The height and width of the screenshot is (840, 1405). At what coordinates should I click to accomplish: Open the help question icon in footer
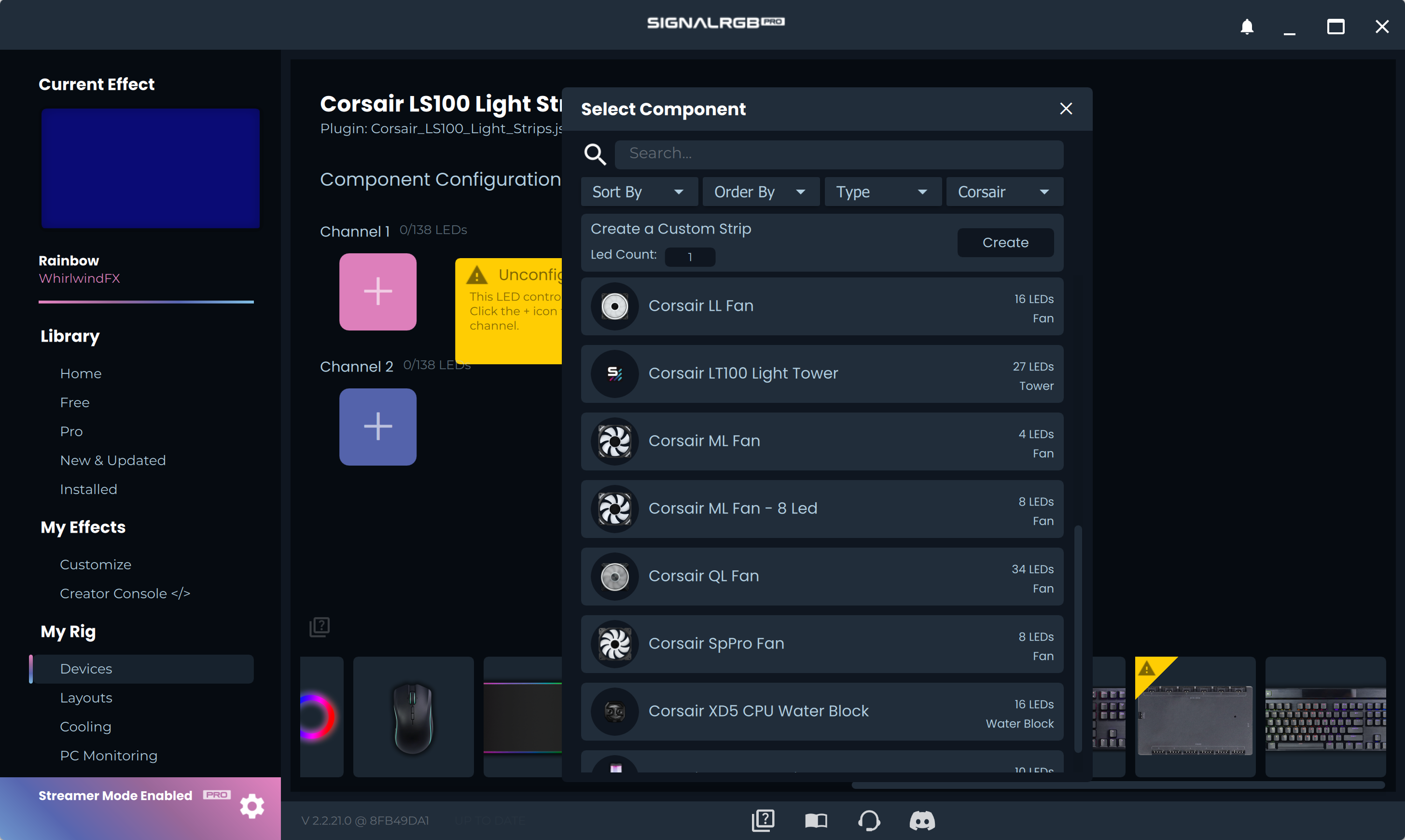click(x=763, y=820)
